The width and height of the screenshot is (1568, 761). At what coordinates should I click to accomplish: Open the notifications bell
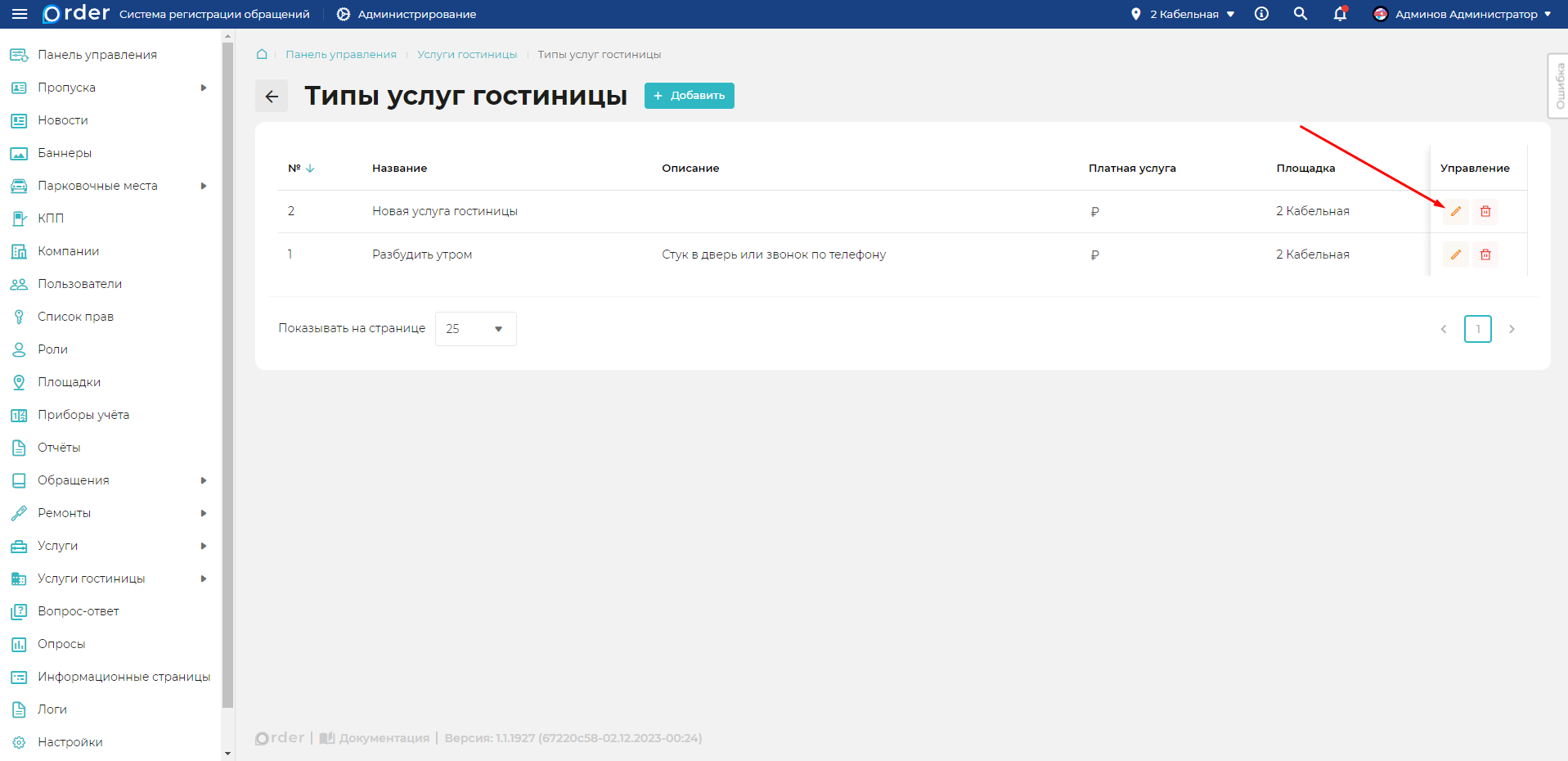point(1340,14)
